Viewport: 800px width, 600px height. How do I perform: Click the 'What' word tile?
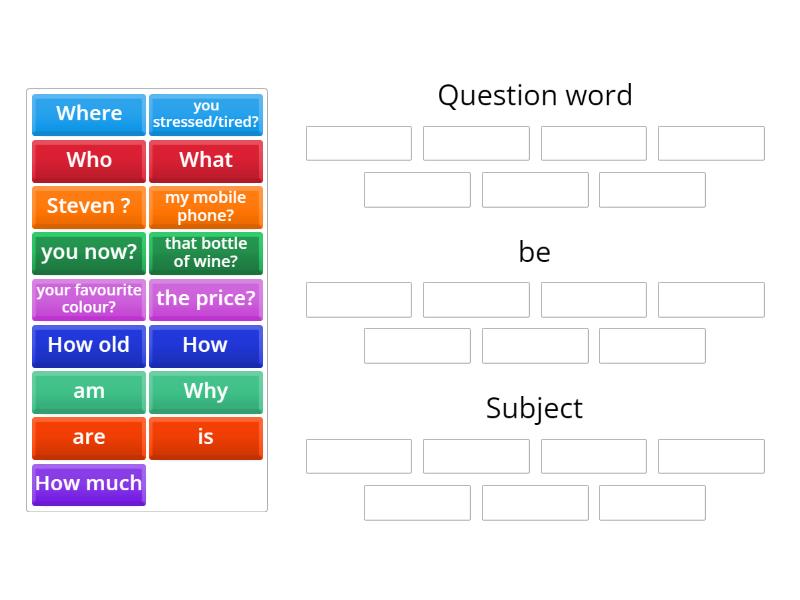click(206, 160)
